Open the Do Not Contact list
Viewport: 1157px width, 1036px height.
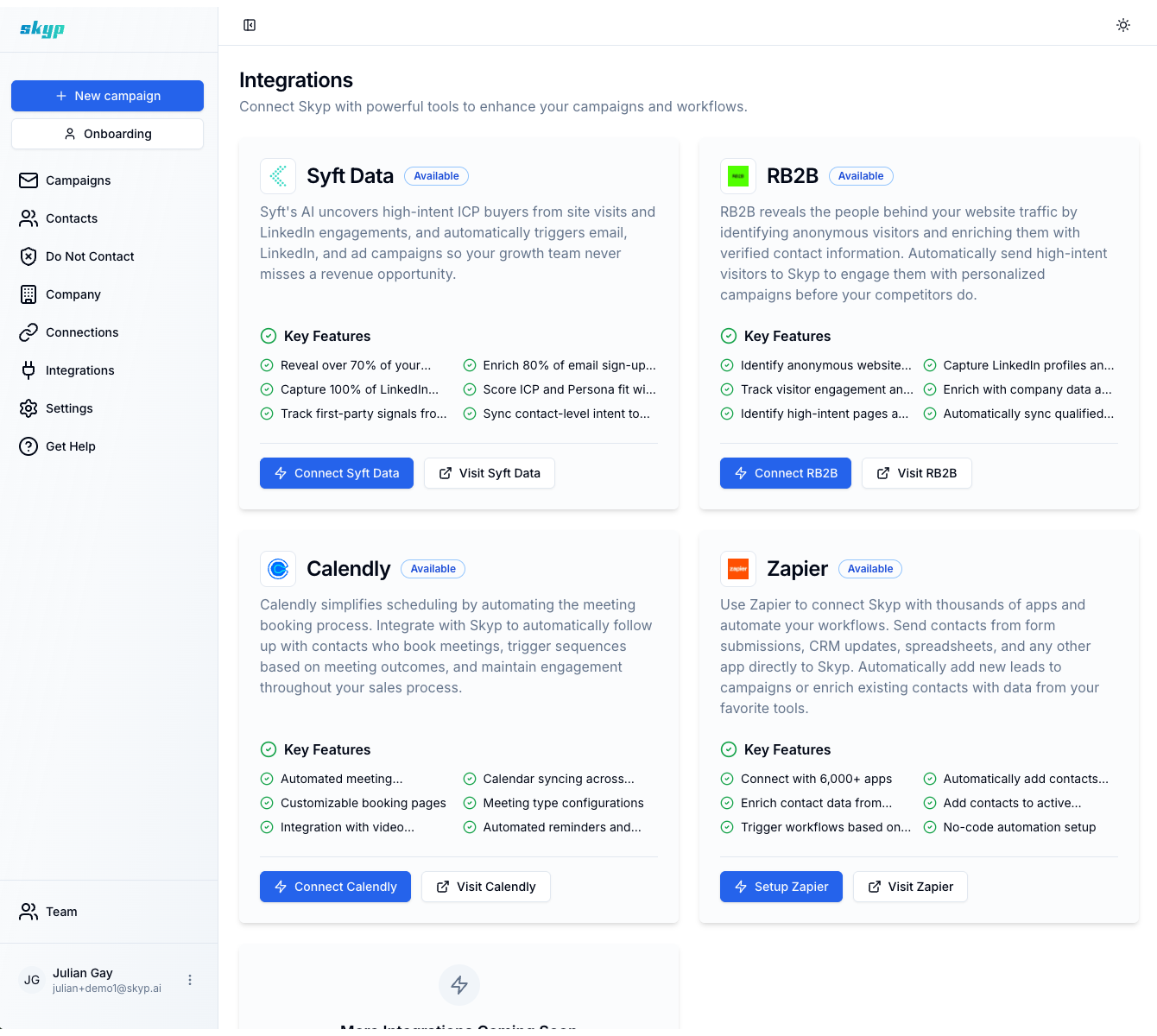pos(89,256)
